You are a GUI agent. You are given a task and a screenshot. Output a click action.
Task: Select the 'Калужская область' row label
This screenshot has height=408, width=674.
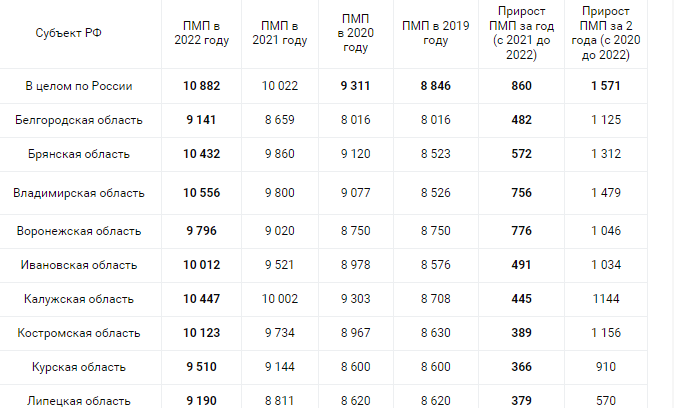click(79, 299)
